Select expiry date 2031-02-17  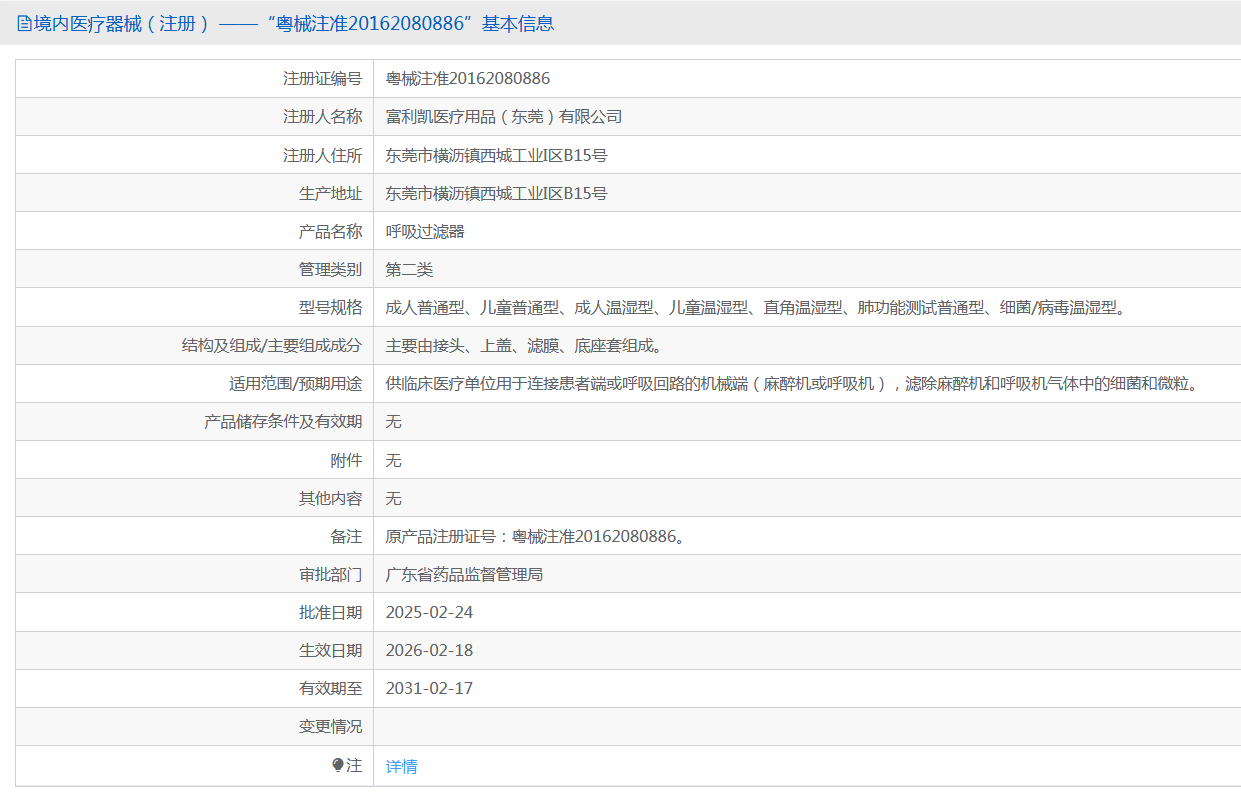[429, 688]
